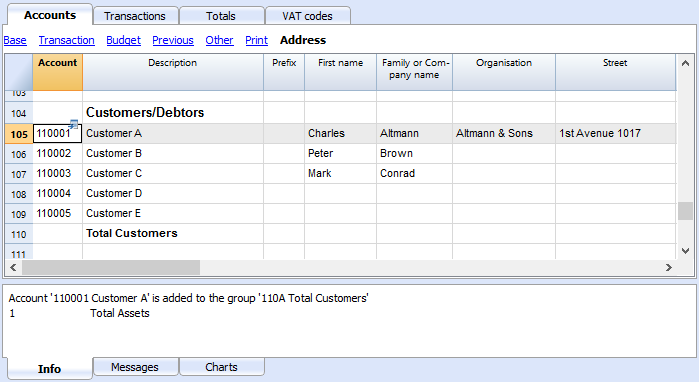Select the account cell 110005
The width and height of the screenshot is (699, 382).
(58, 214)
